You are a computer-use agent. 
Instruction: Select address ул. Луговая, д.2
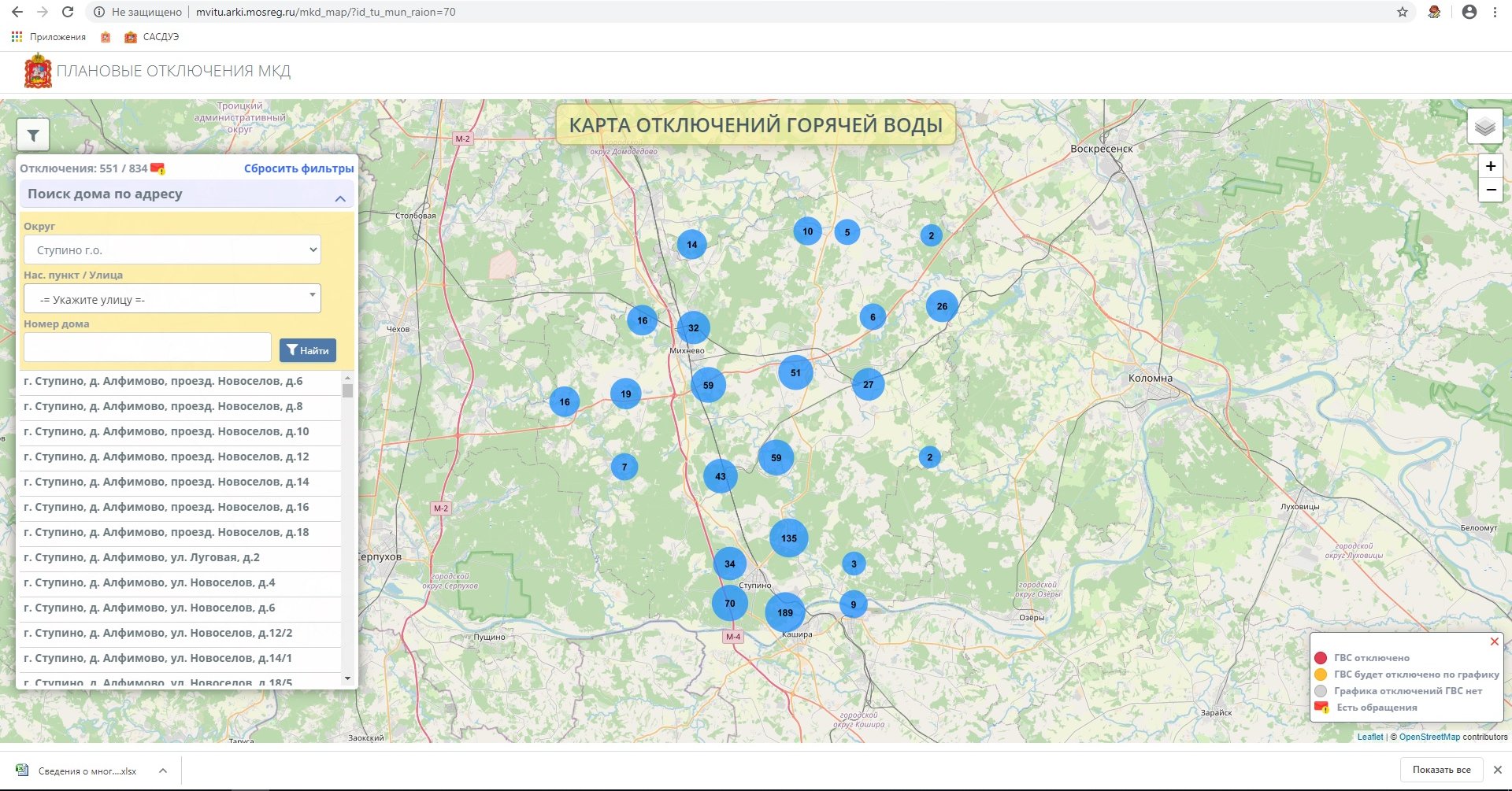180,558
